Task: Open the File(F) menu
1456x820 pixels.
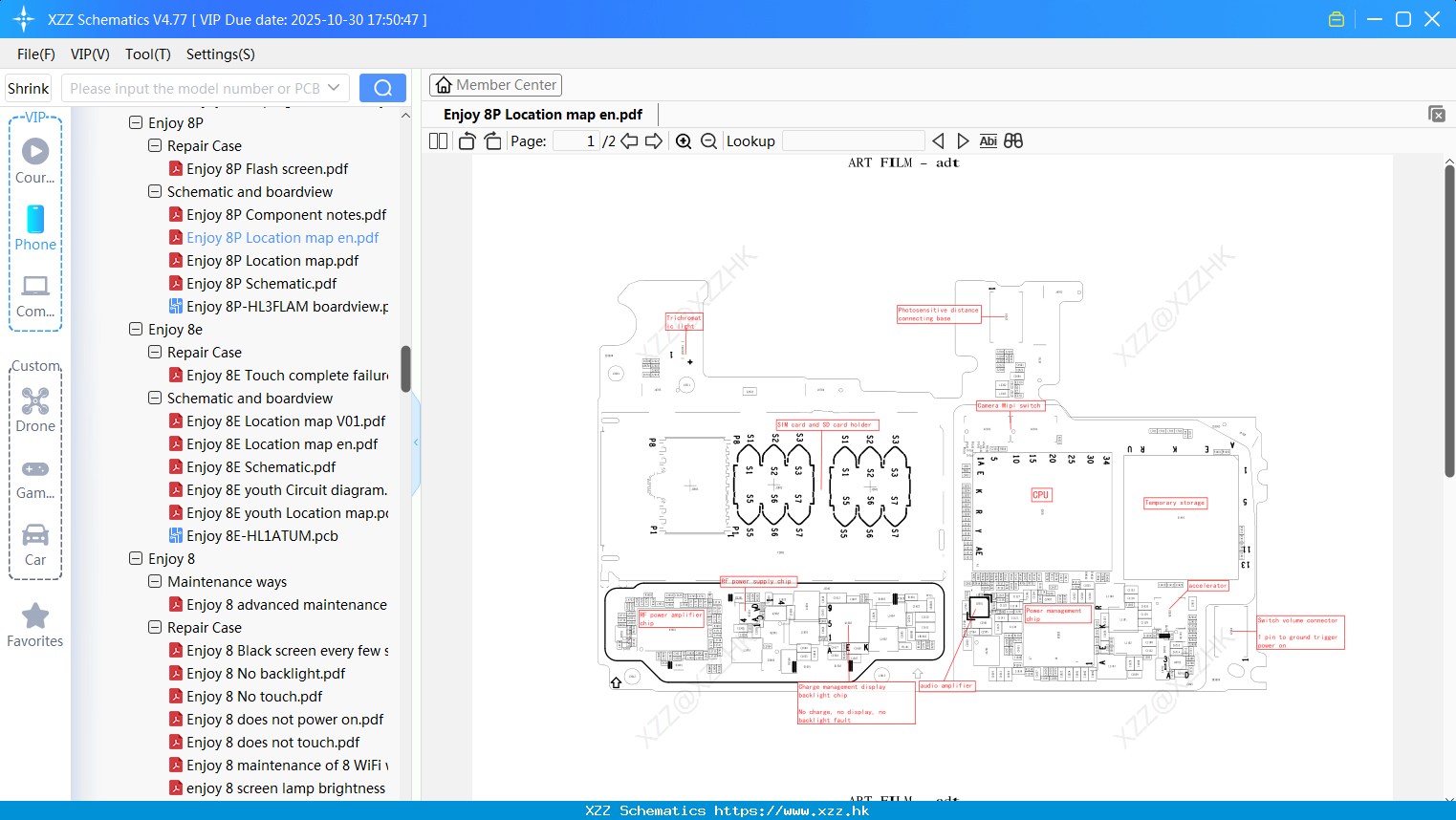Action: [x=36, y=54]
